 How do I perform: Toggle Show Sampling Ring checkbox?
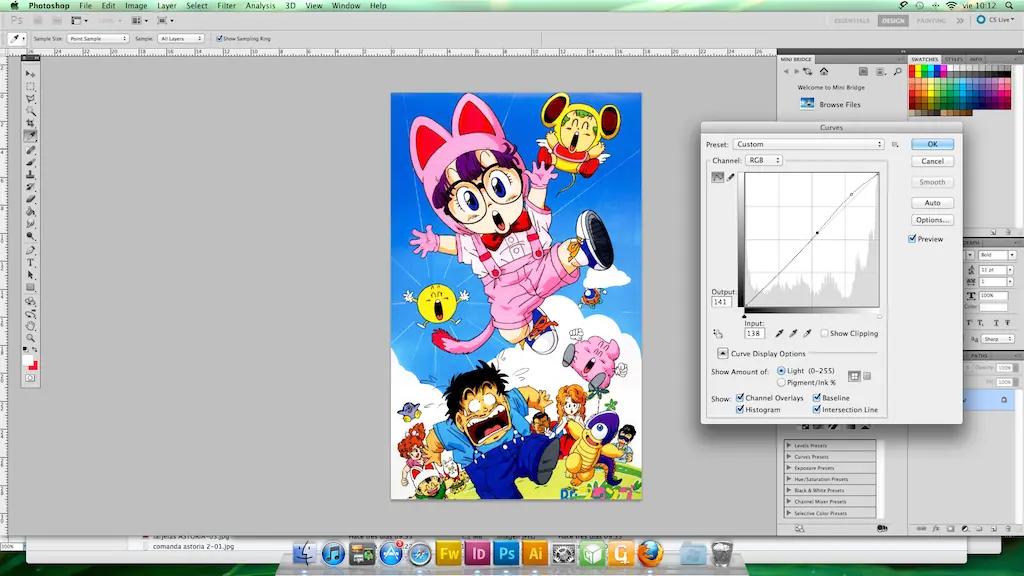tap(219, 39)
